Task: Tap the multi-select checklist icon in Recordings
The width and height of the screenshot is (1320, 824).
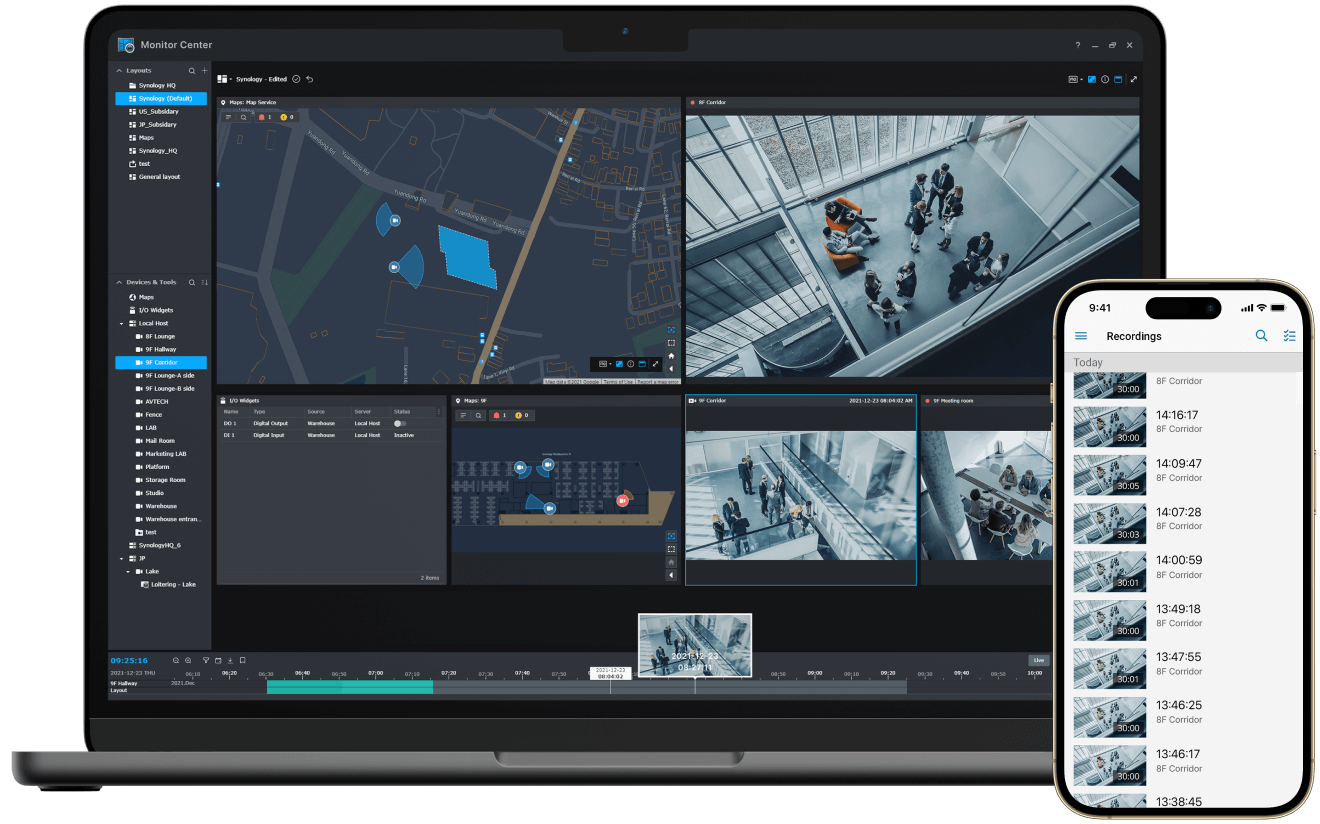Action: pos(1289,336)
